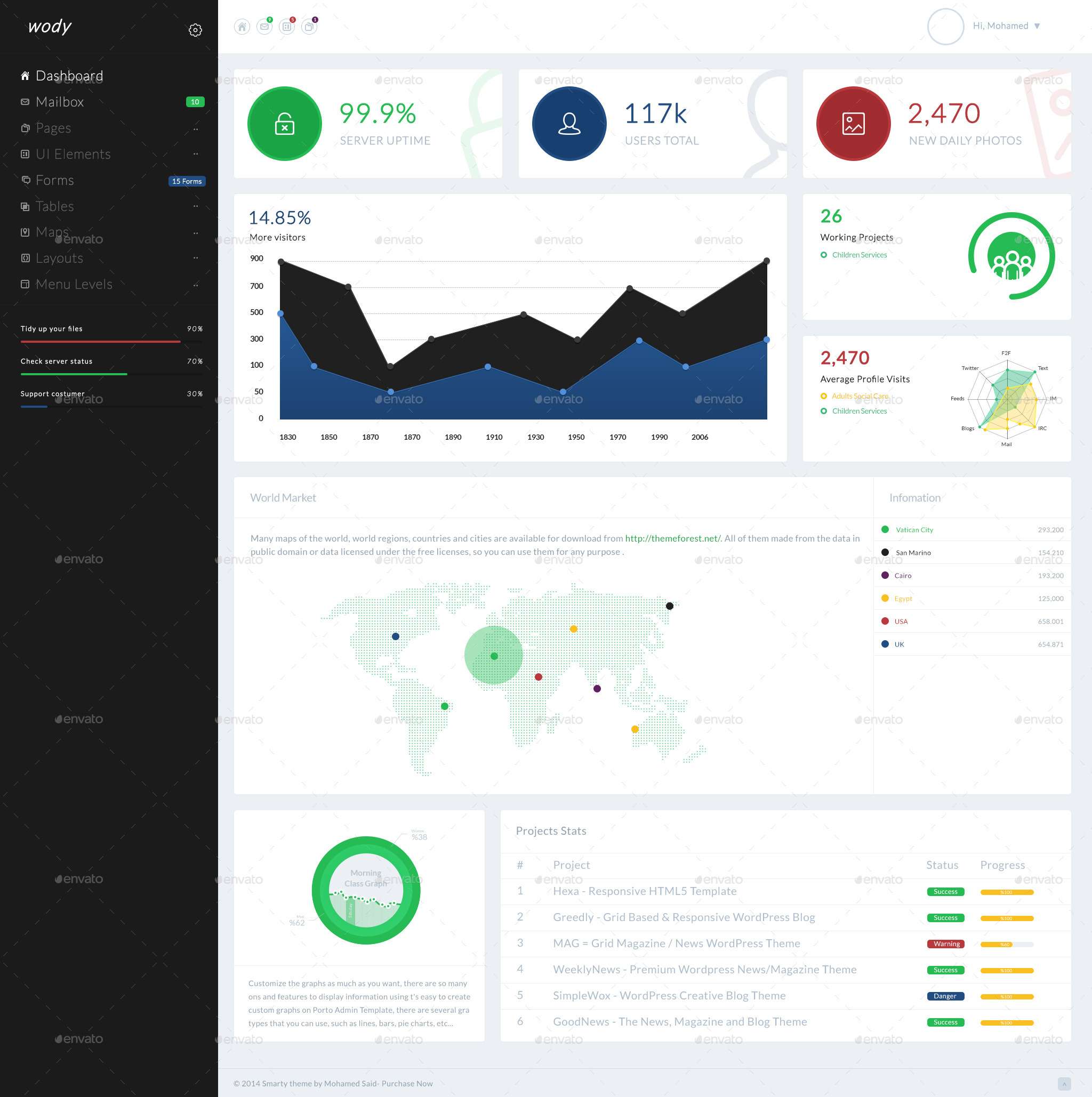Toggle Children Services under Profile Visits
The width and height of the screenshot is (1092, 1097).
click(823, 411)
